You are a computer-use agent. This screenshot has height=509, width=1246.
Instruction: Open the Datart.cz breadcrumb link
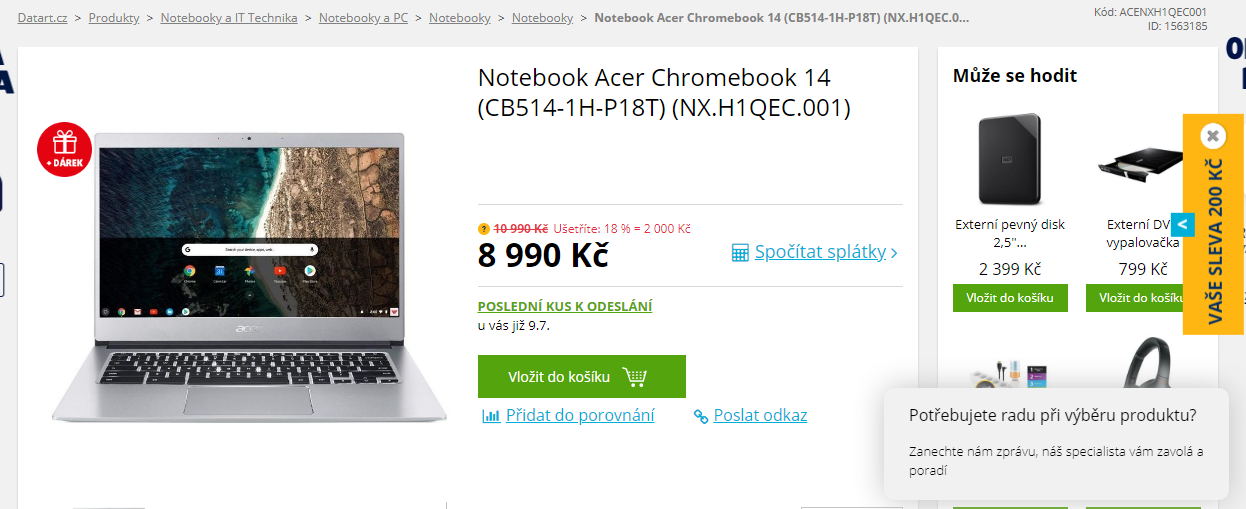pyautogui.click(x=43, y=18)
